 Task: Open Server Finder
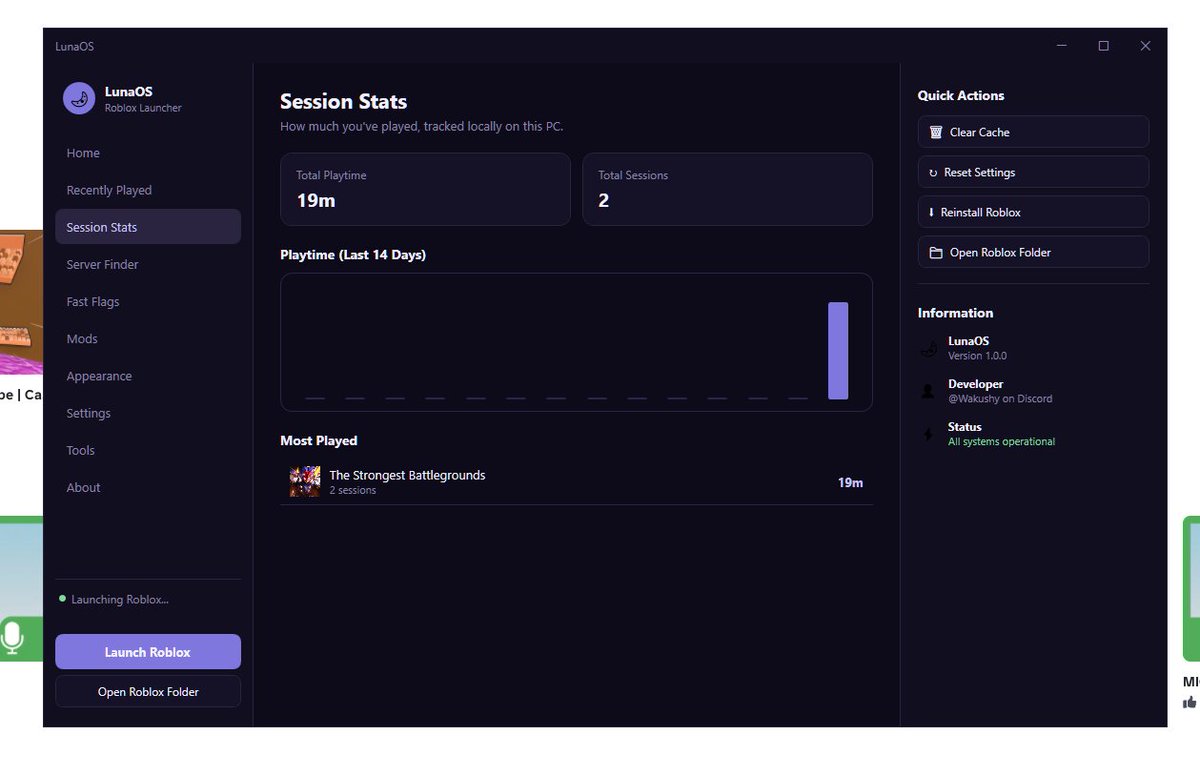point(148,264)
